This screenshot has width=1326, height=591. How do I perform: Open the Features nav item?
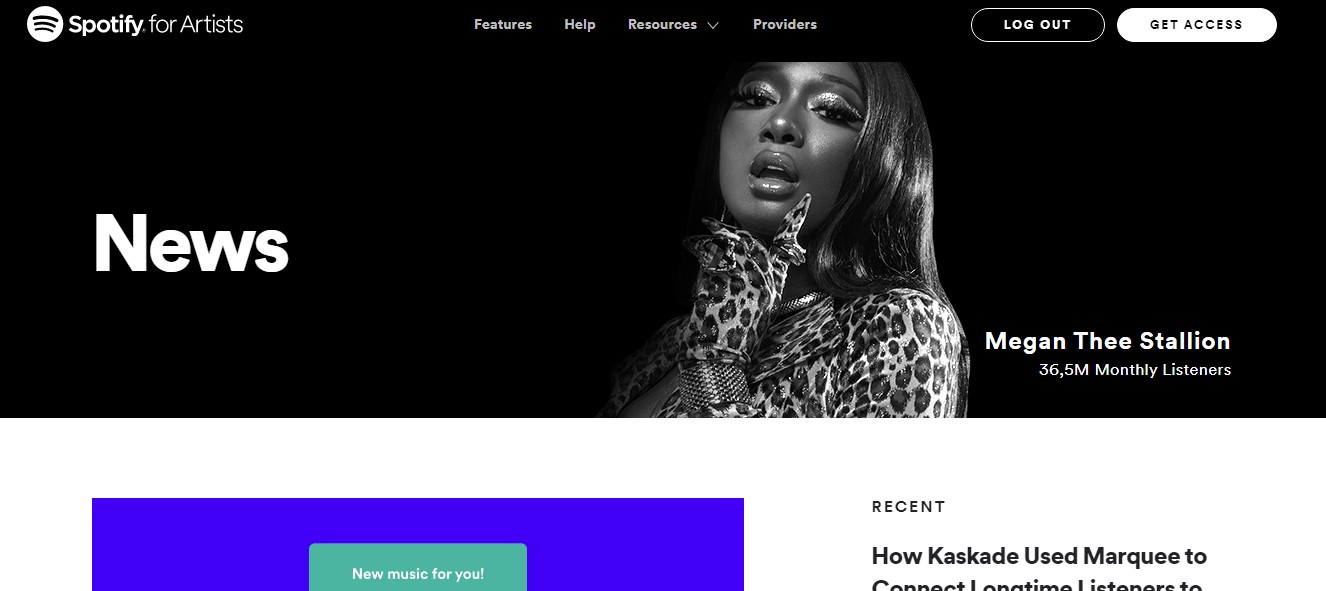[503, 24]
